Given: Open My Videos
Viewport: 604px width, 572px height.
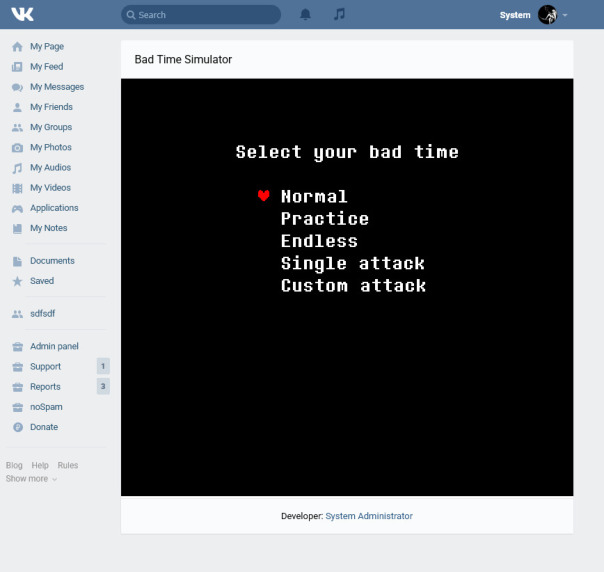Looking at the screenshot, I should click(x=50, y=188).
